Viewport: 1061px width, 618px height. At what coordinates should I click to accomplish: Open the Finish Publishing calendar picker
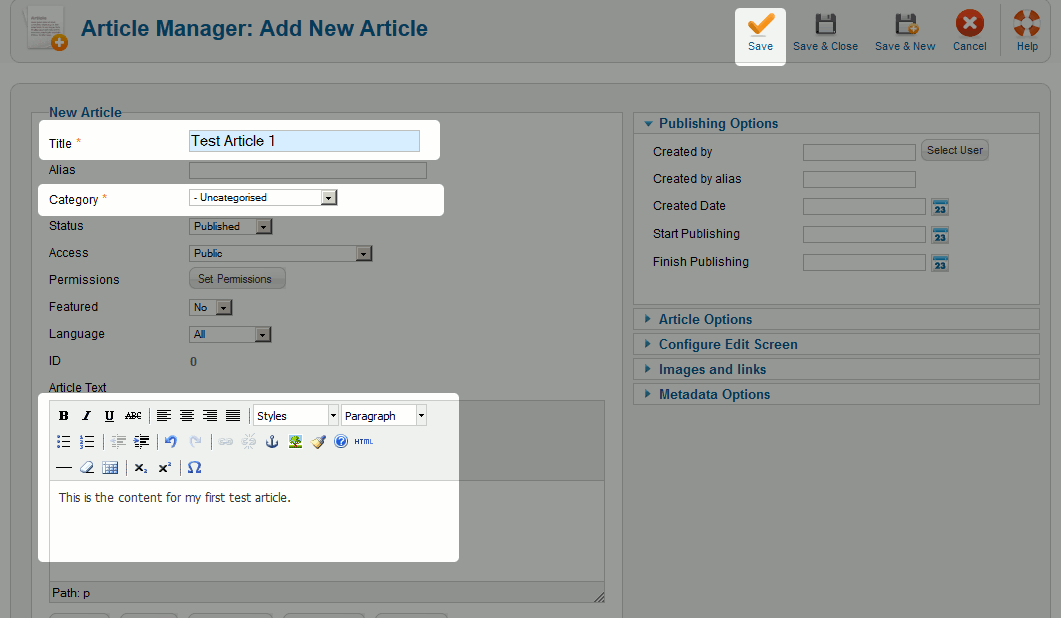coord(940,263)
